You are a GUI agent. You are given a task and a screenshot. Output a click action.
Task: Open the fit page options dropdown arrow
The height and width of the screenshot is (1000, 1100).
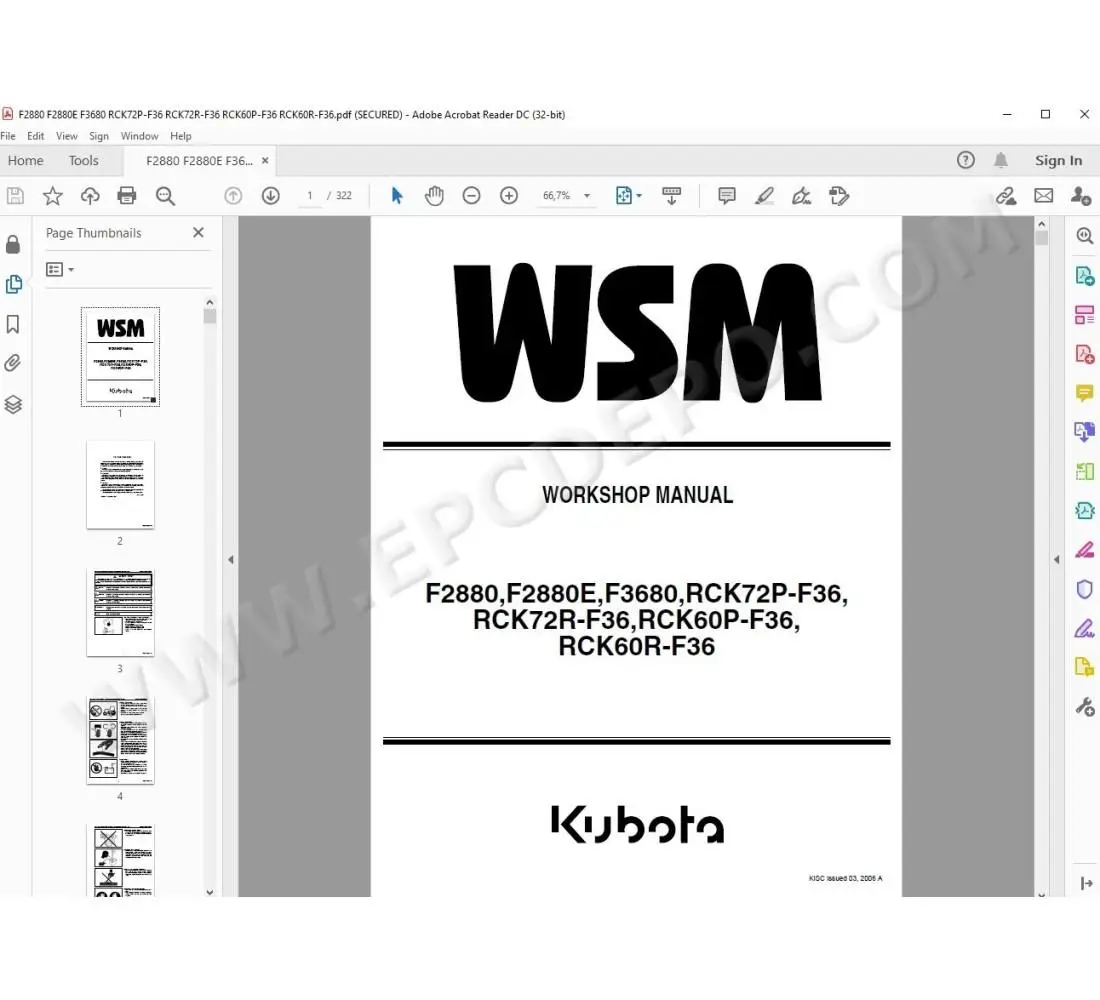point(639,196)
